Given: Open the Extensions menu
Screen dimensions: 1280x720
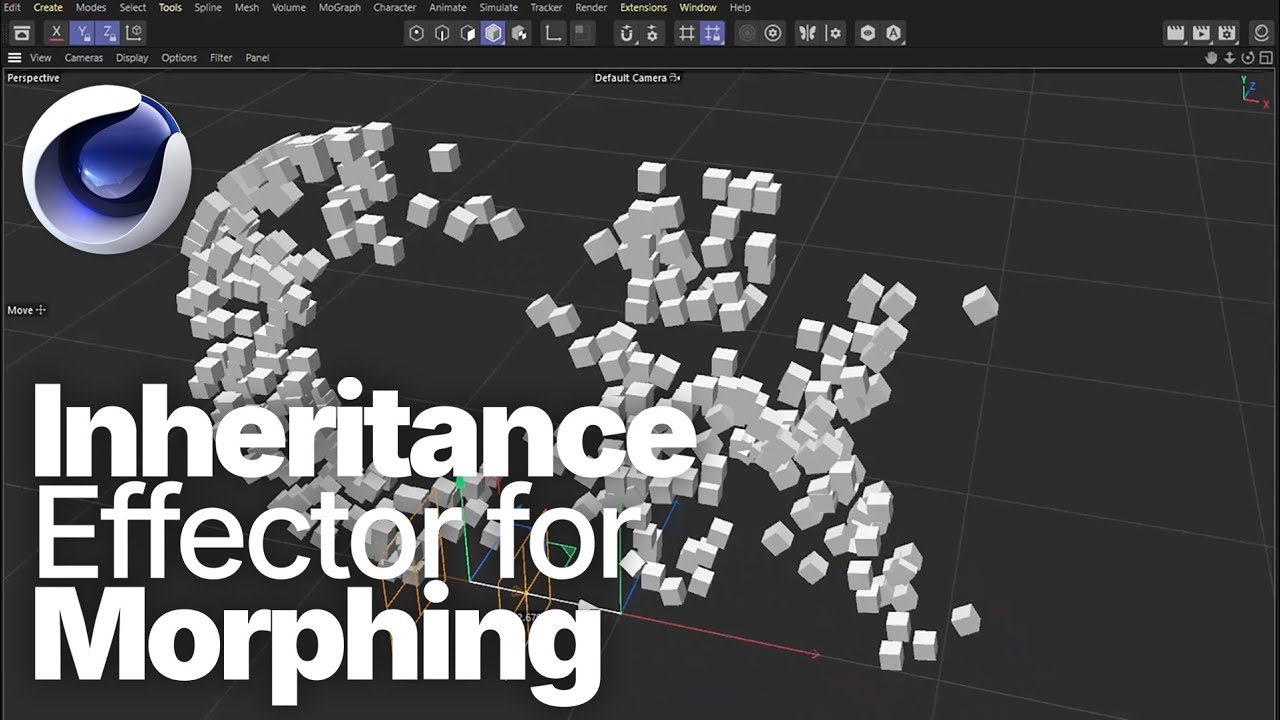Looking at the screenshot, I should [643, 7].
